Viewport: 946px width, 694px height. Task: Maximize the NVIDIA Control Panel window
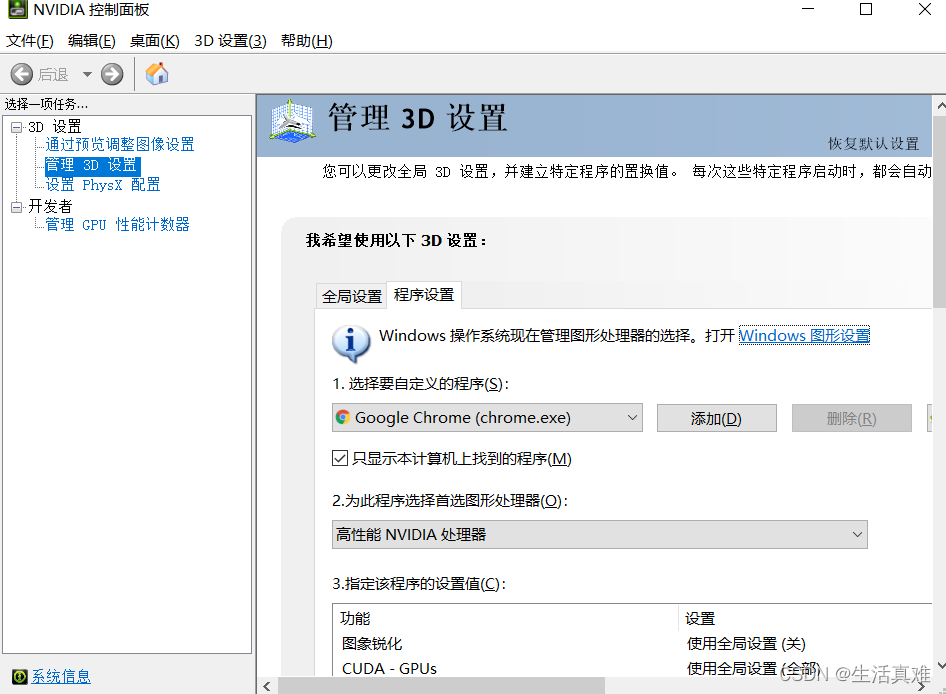866,9
